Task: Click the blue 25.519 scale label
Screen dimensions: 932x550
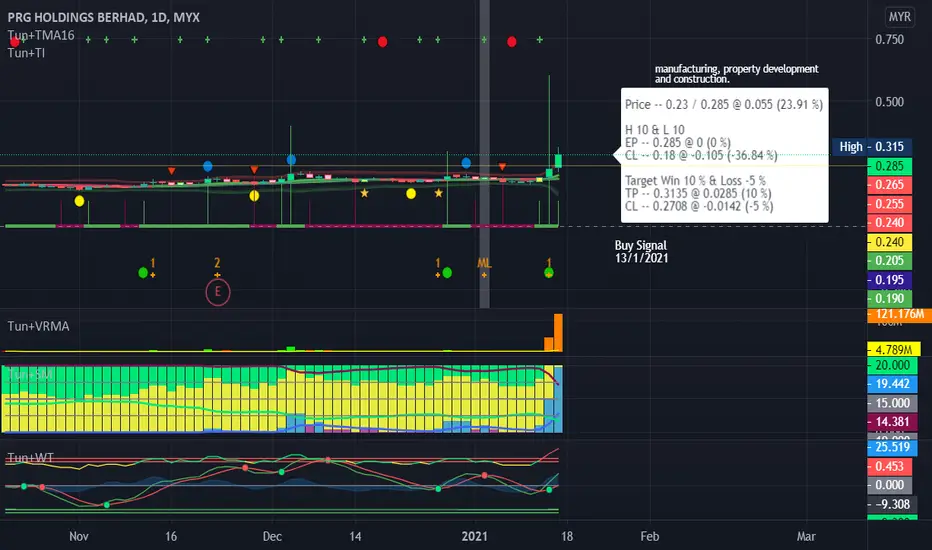Action: [x=892, y=447]
